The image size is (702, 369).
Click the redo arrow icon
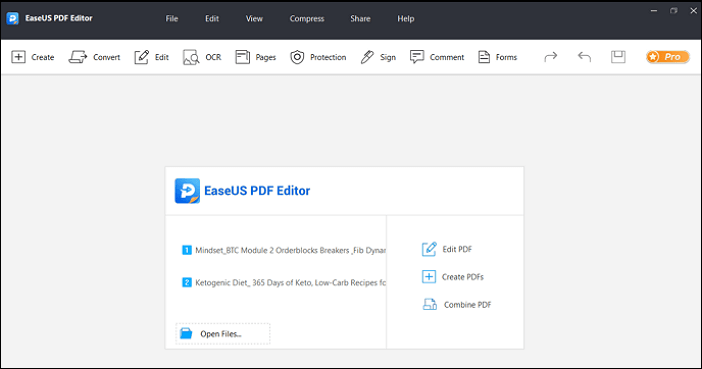pos(551,57)
